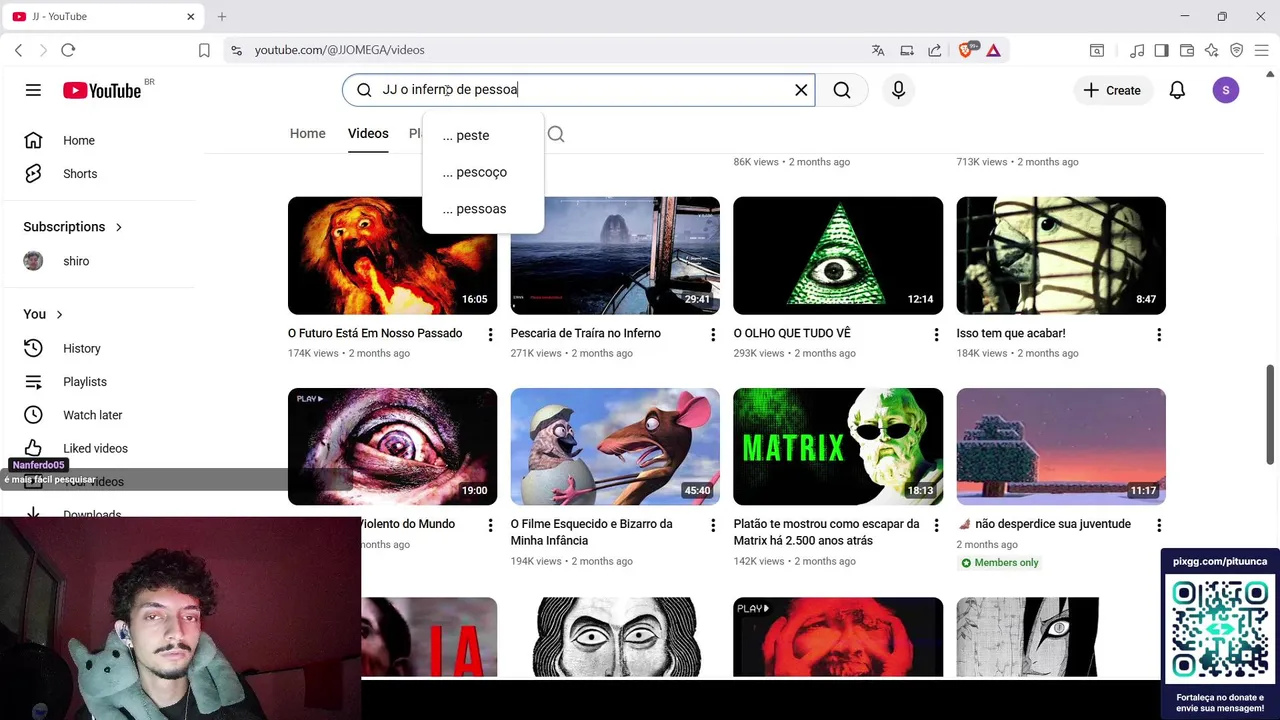
Task: Play Pescaria de Traíra no Inferno thumbnail
Action: coord(615,256)
